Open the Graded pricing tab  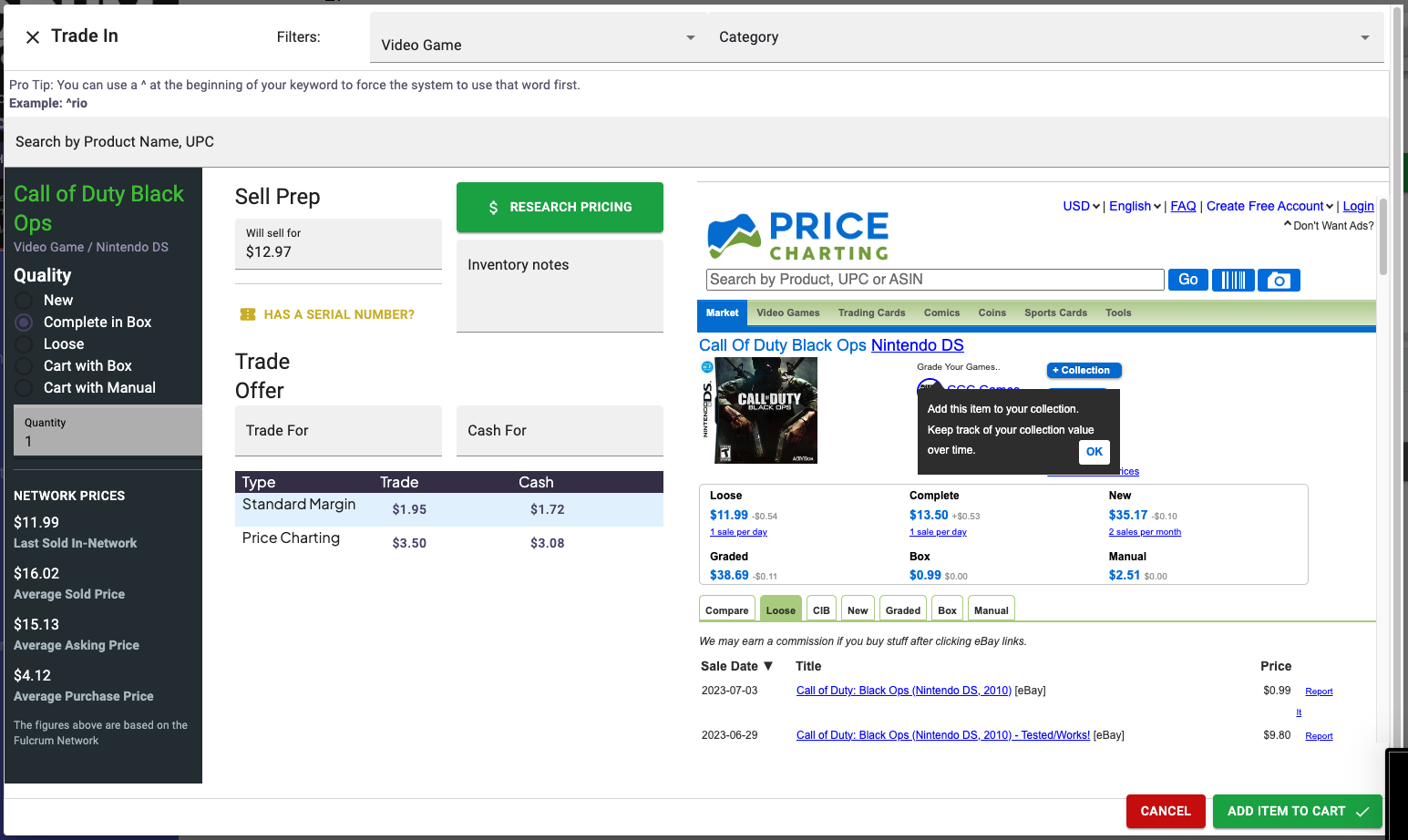click(x=902, y=609)
